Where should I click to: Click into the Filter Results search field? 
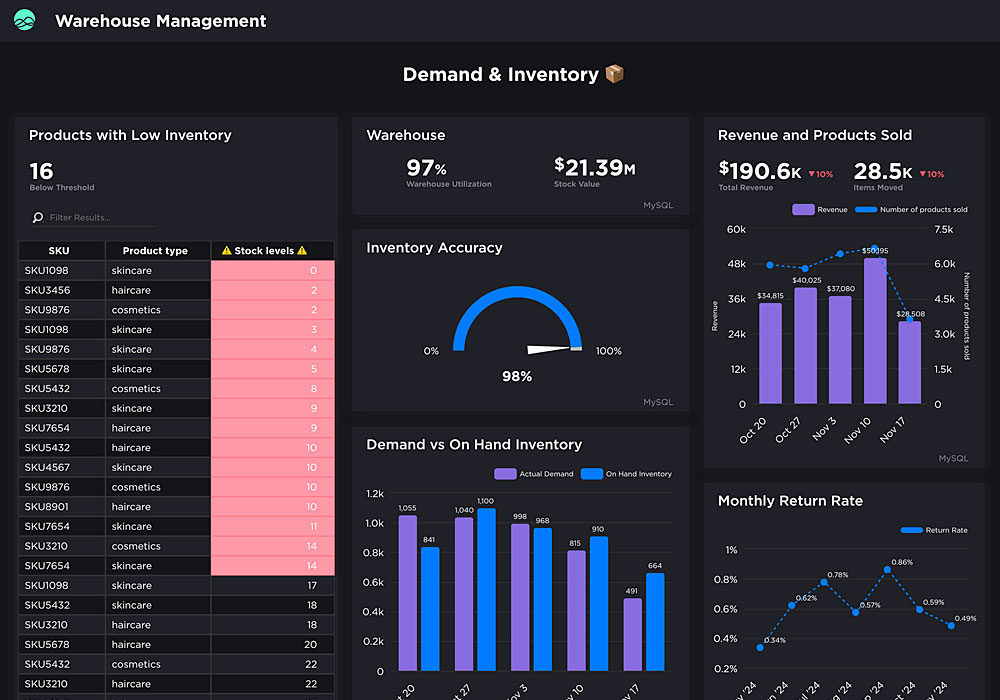click(x=100, y=218)
